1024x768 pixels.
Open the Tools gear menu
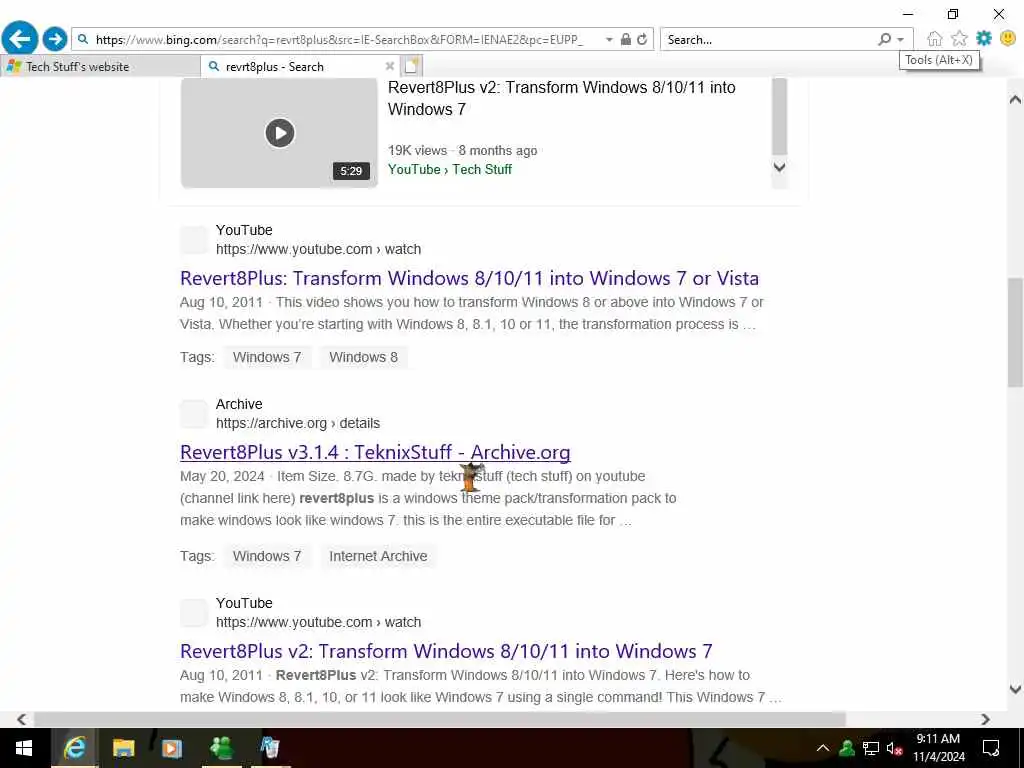[x=984, y=39]
